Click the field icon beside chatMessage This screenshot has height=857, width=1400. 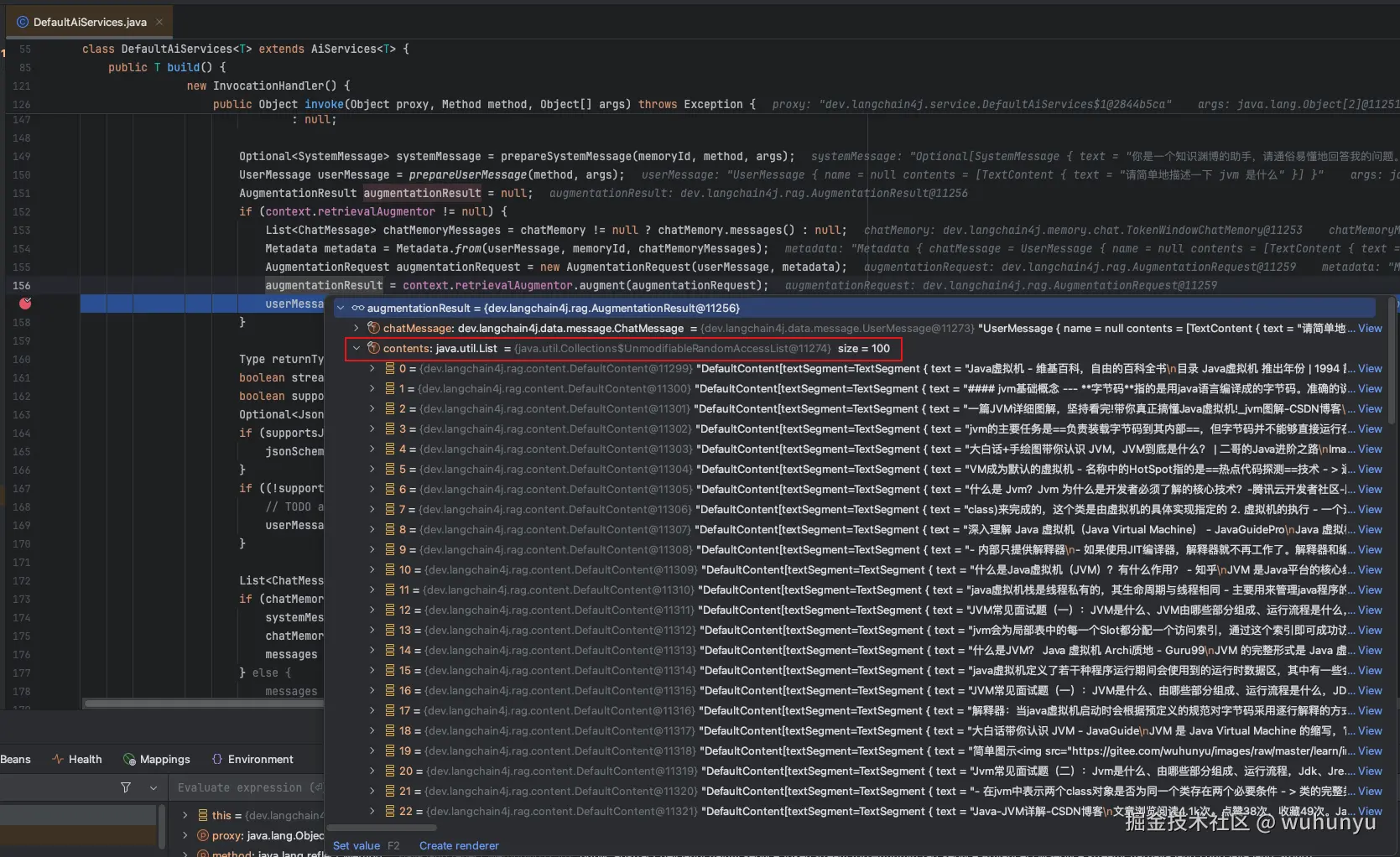tap(374, 328)
